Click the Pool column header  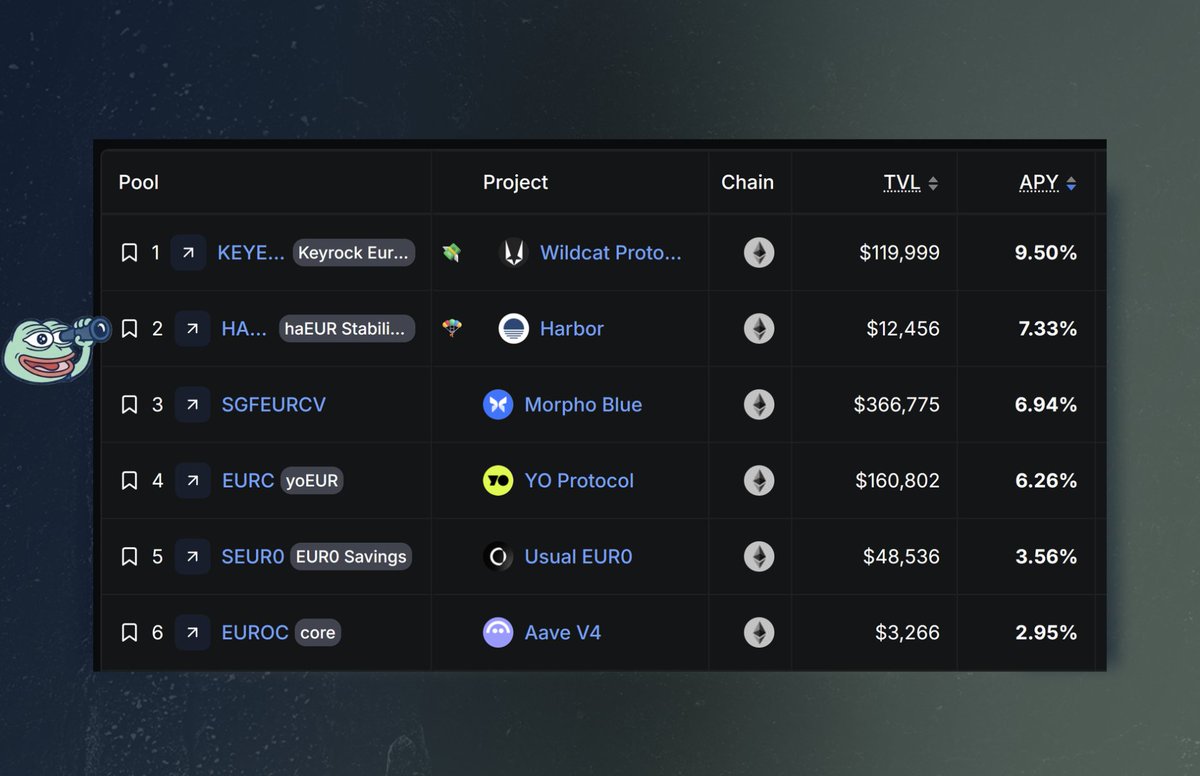[x=139, y=183]
